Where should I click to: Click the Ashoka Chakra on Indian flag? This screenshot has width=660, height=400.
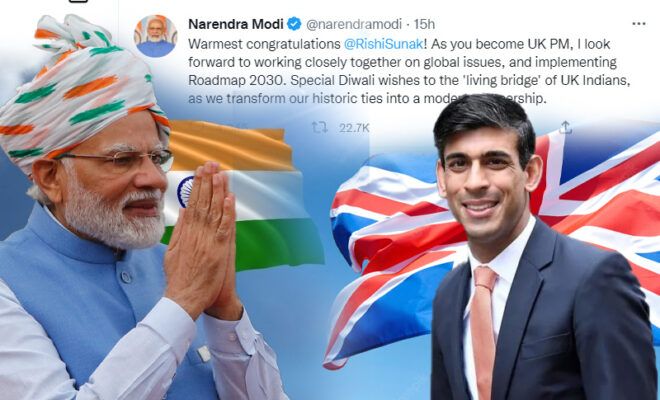pyautogui.click(x=185, y=192)
